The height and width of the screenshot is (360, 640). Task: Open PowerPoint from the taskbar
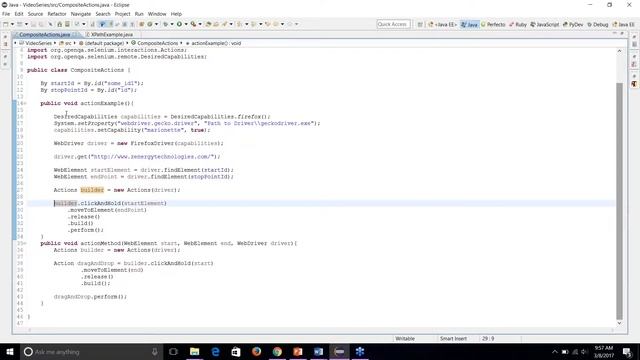[x=298, y=351]
